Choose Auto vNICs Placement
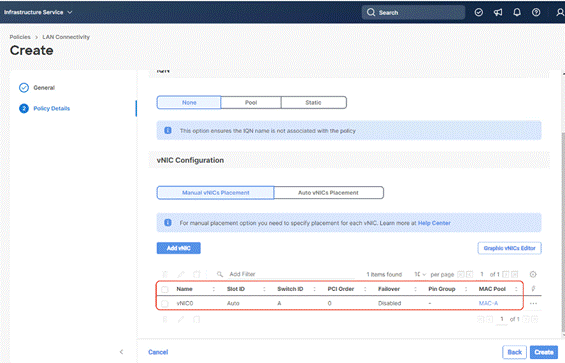 click(x=328, y=192)
